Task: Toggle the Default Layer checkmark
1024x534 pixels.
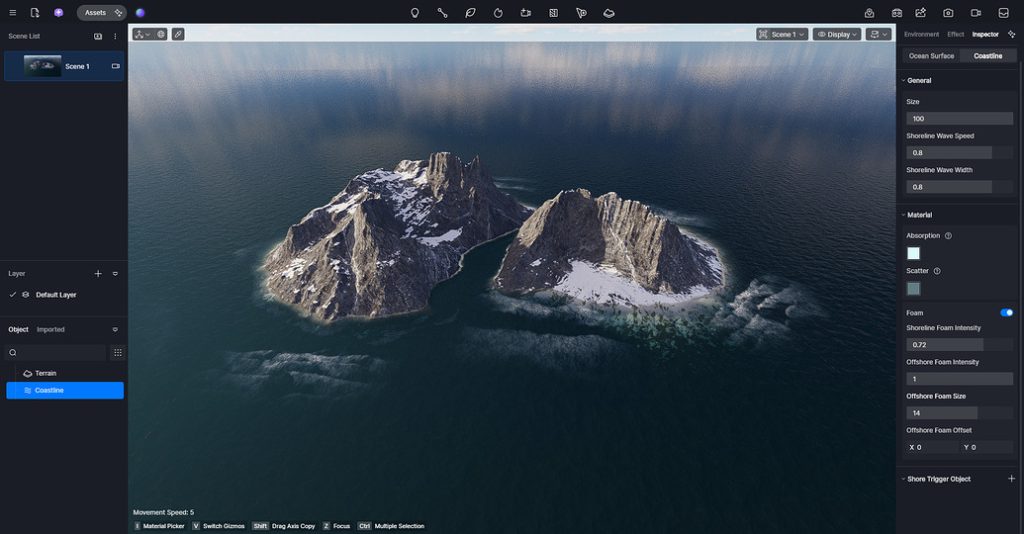Action: coord(12,295)
